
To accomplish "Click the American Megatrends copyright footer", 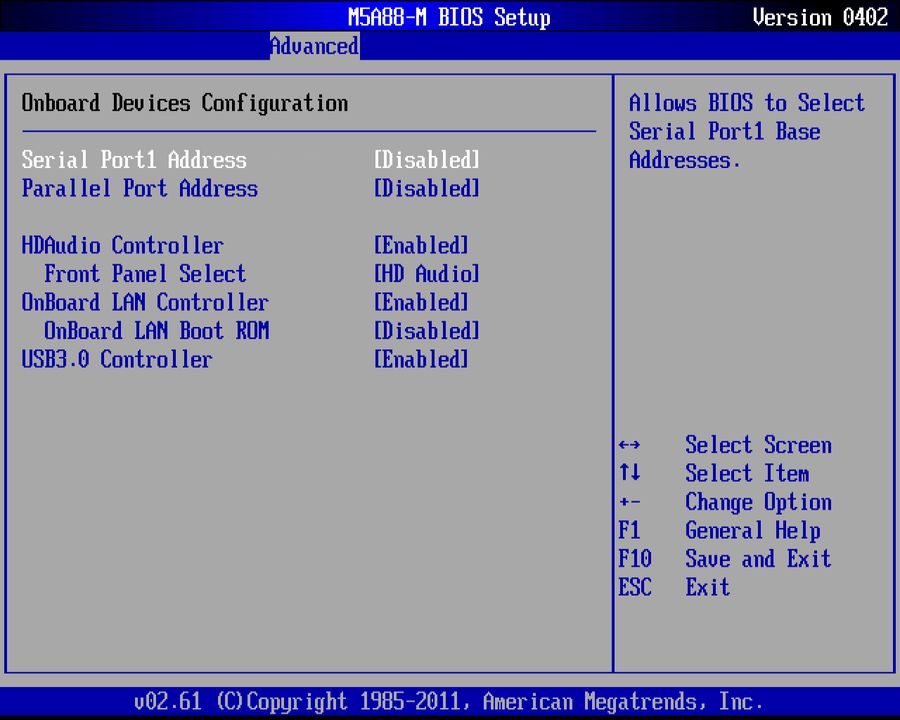I will pos(449,702).
